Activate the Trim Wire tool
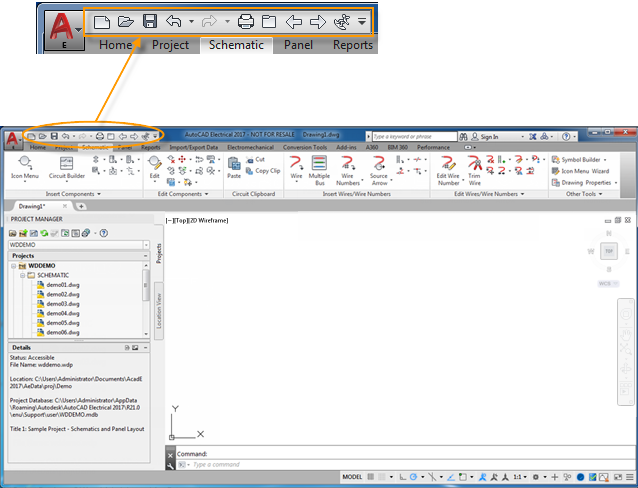The width and height of the screenshot is (638, 488). (x=474, y=170)
